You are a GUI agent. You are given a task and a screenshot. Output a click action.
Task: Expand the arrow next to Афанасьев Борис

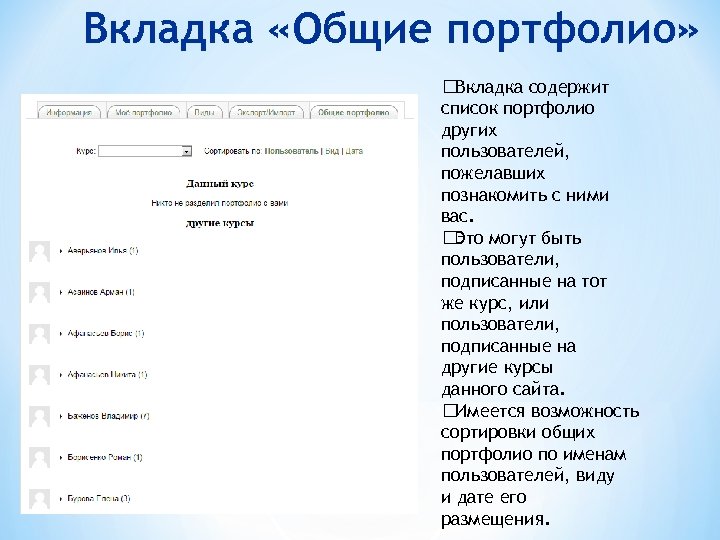tap(61, 334)
